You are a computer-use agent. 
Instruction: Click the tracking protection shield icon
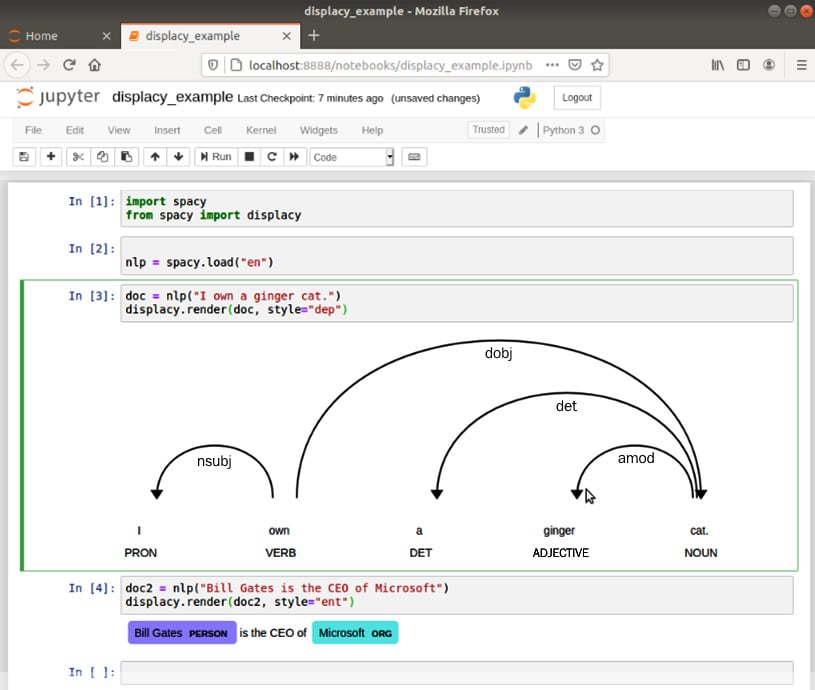(x=213, y=65)
